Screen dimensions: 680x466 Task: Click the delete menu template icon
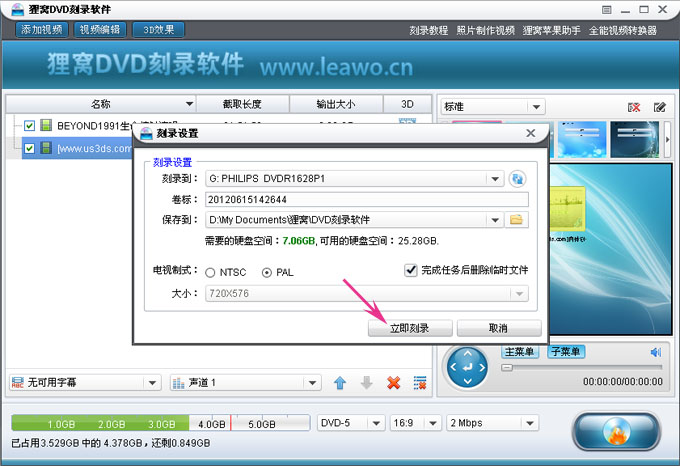634,107
